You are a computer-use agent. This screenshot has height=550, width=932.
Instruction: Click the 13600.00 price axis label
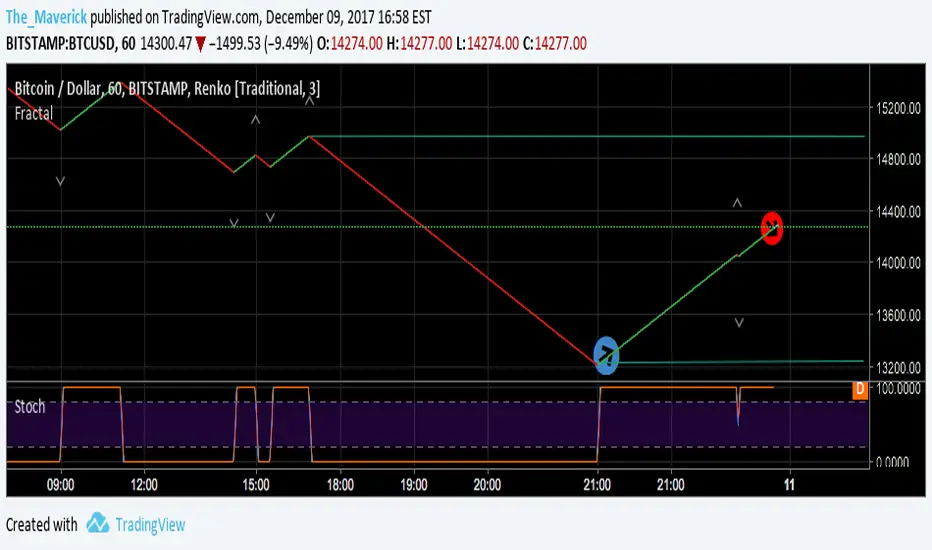(x=898, y=315)
